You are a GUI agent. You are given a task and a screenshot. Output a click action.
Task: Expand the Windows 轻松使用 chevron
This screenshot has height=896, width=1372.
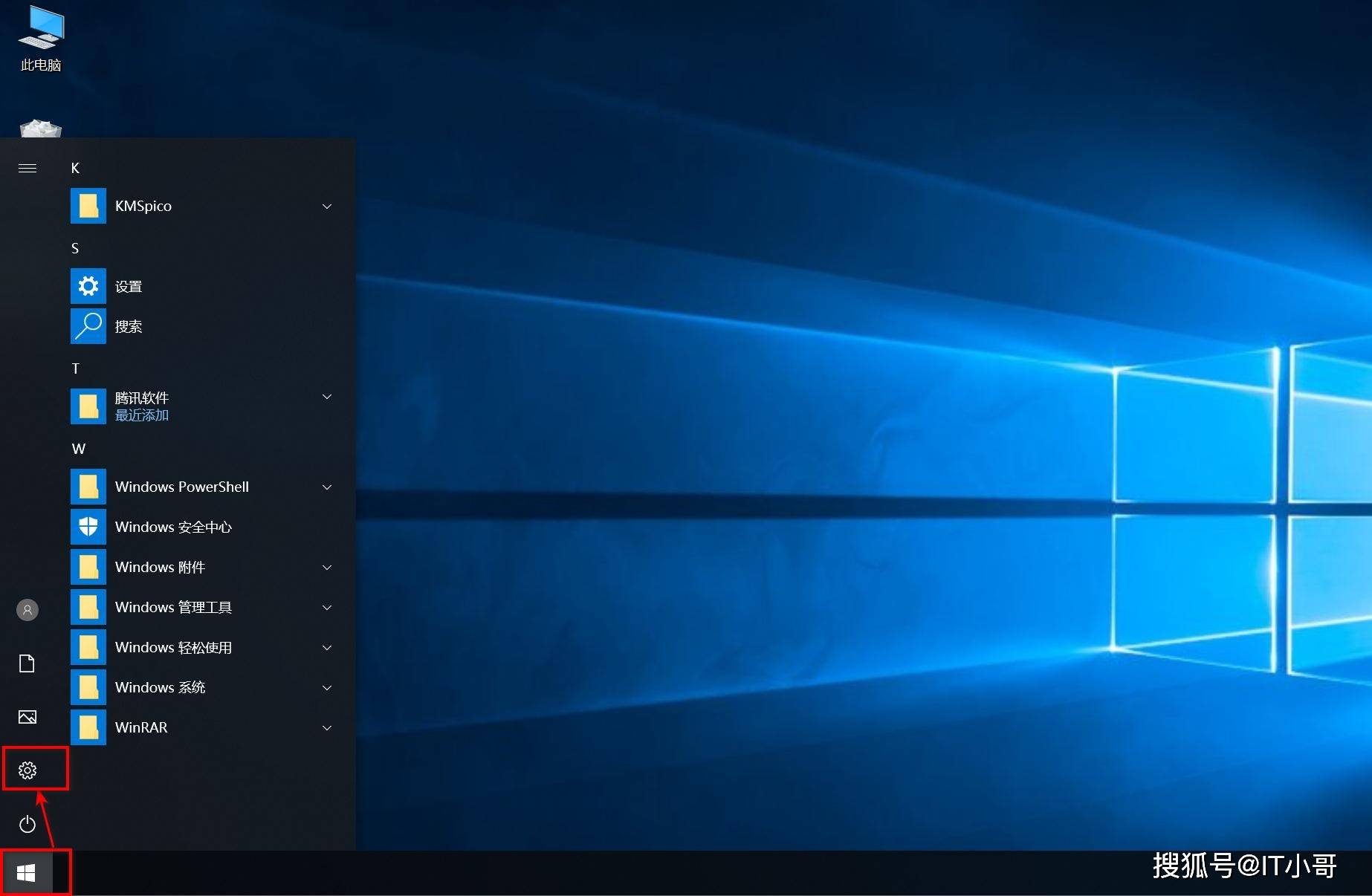(327, 647)
